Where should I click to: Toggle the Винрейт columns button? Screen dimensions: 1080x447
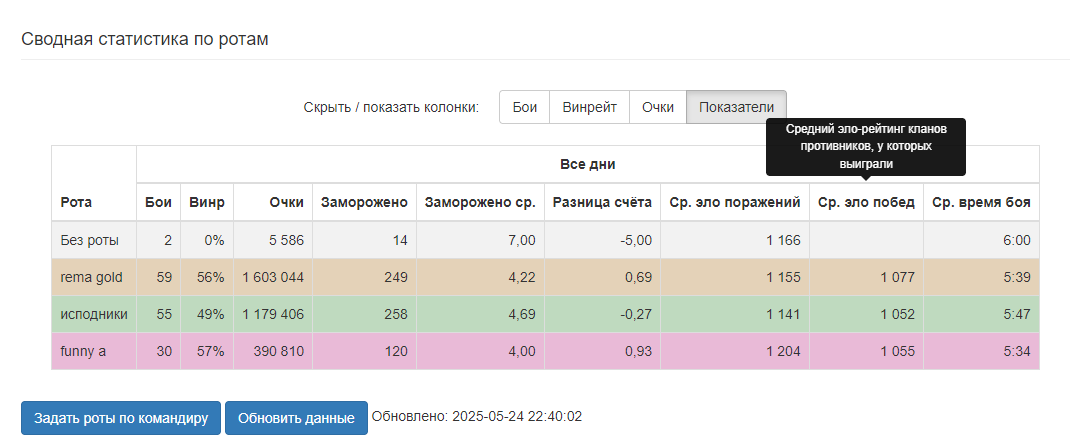590,107
